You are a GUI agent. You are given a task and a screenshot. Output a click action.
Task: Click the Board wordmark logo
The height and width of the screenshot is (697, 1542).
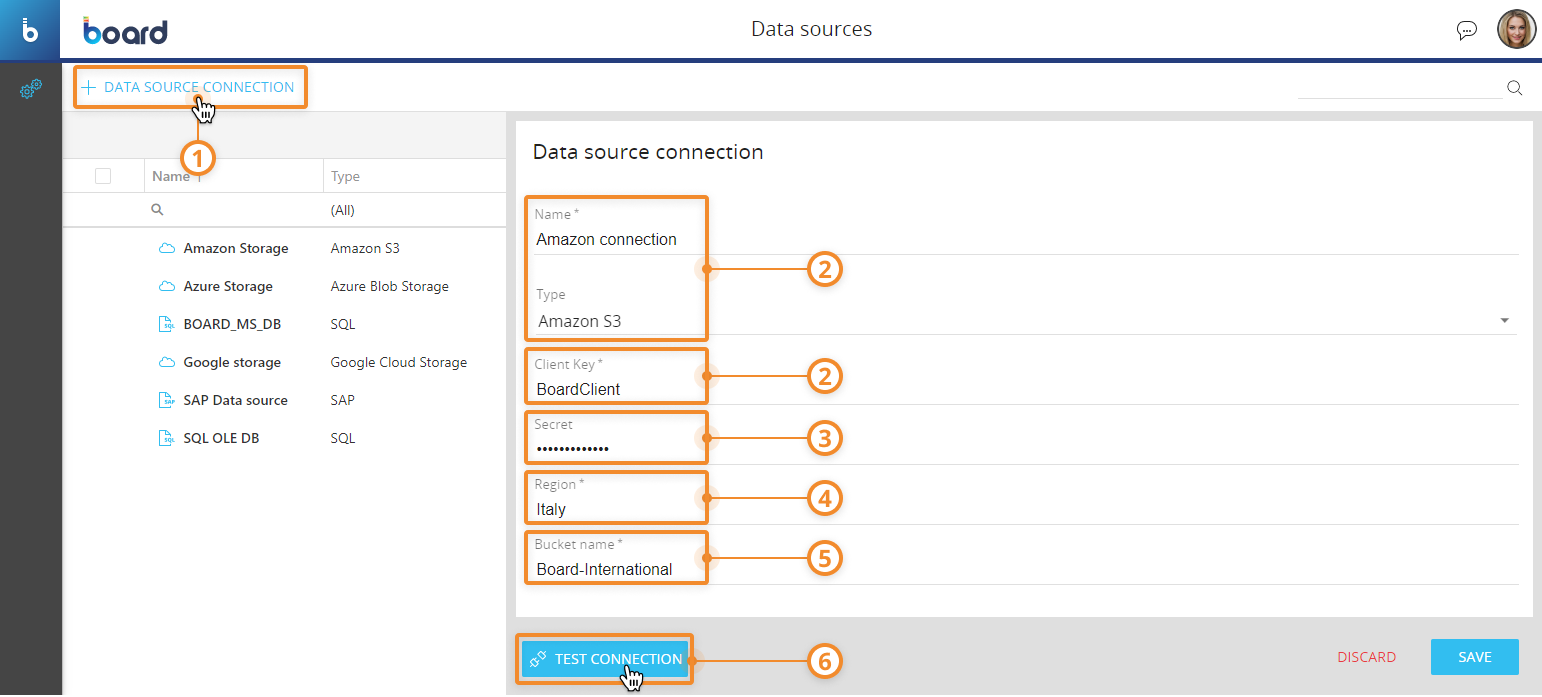coord(125,31)
